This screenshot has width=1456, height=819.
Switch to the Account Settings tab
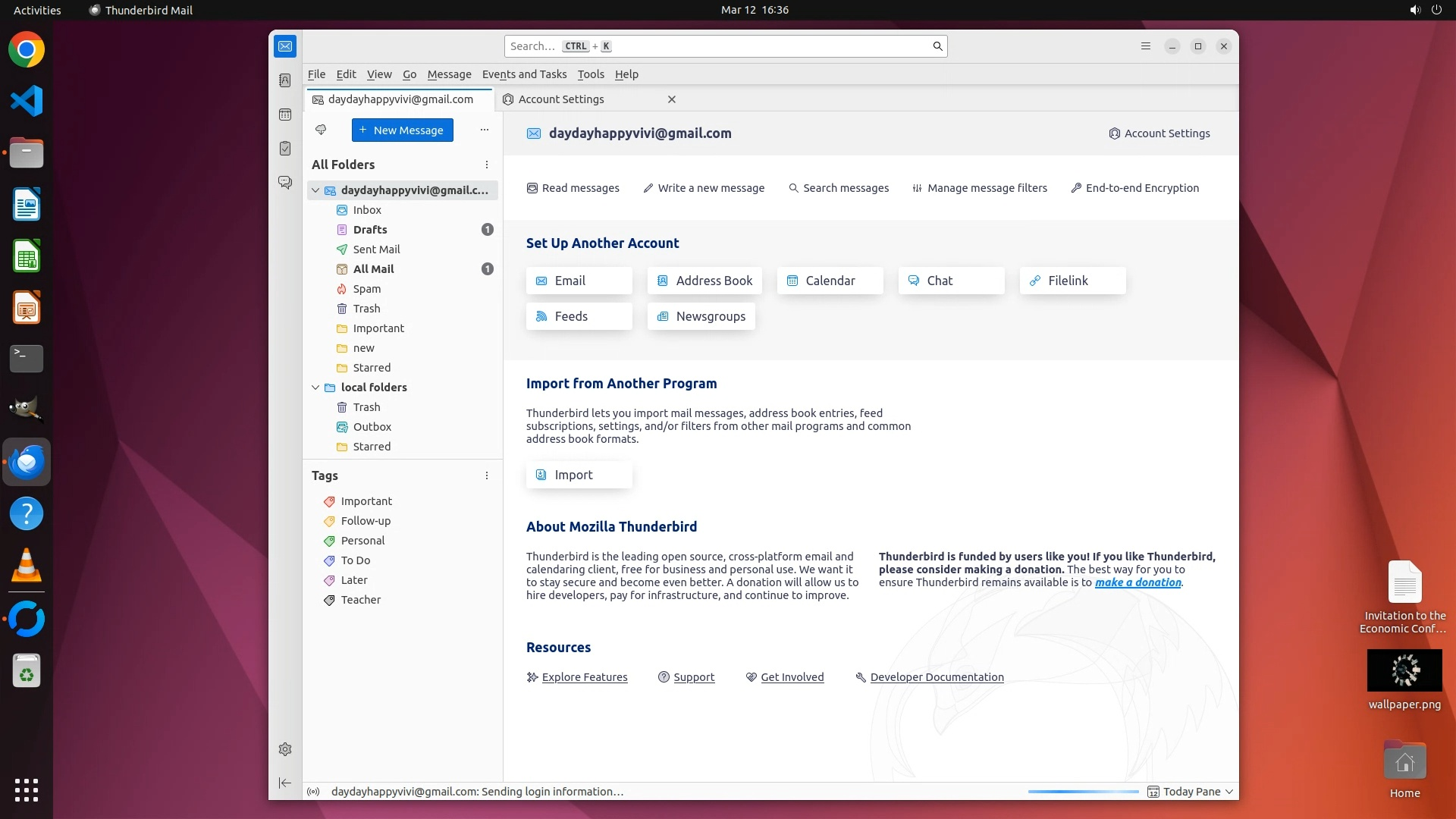[x=561, y=99]
